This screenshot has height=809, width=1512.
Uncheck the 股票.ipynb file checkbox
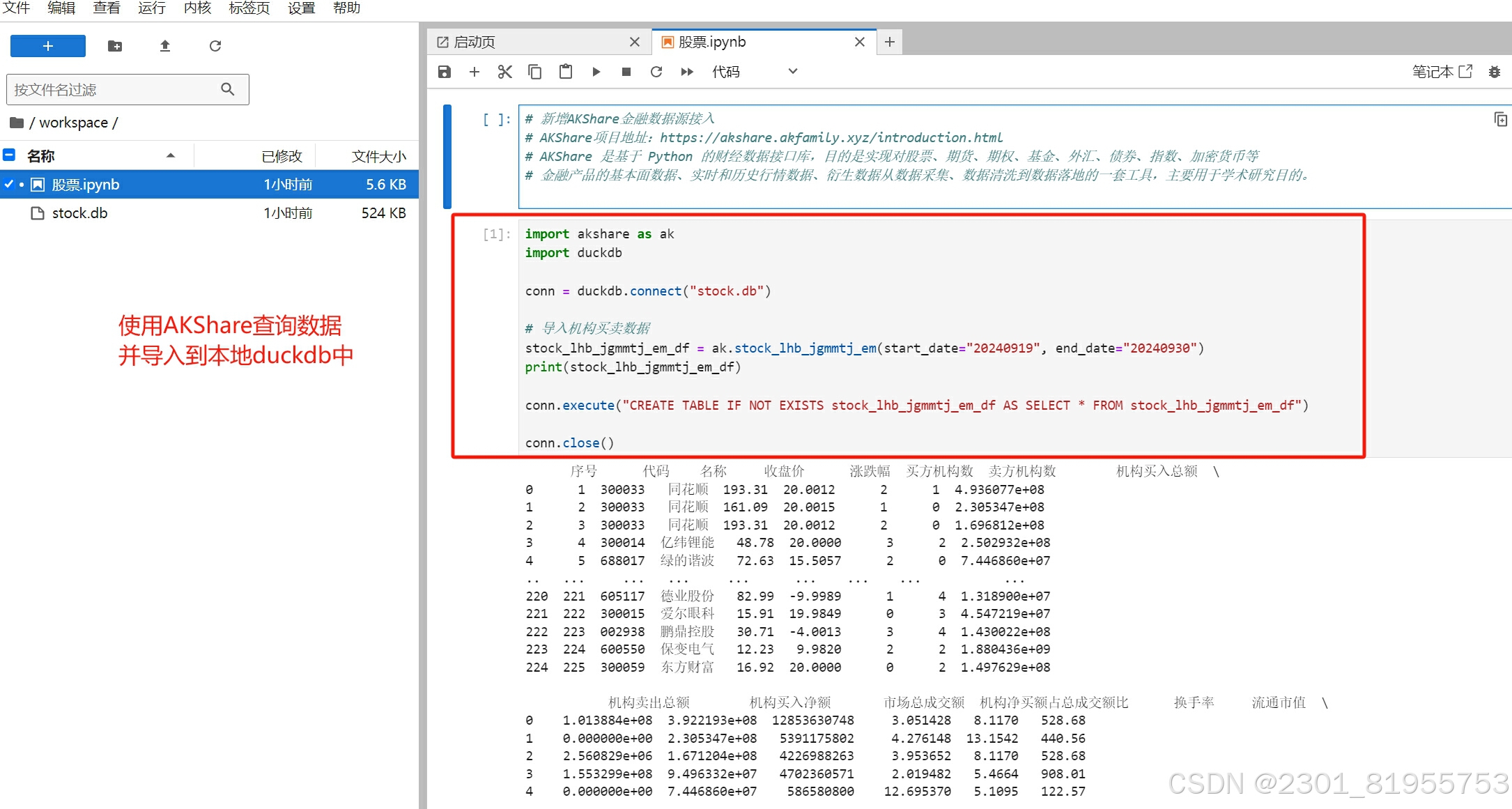point(9,185)
